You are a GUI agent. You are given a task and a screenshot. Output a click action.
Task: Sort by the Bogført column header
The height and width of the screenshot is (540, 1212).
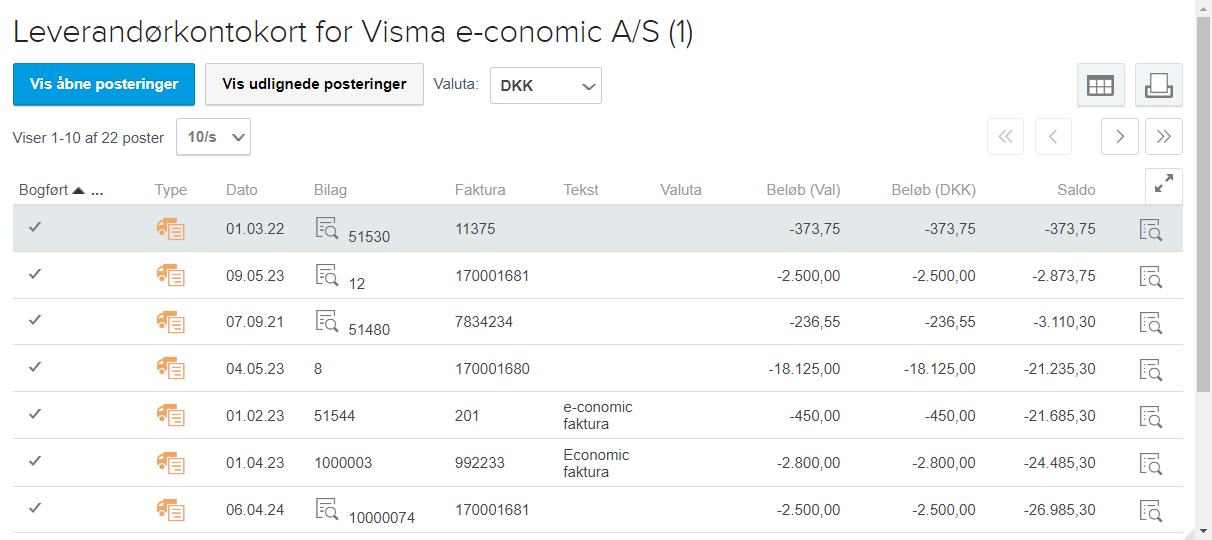43,190
